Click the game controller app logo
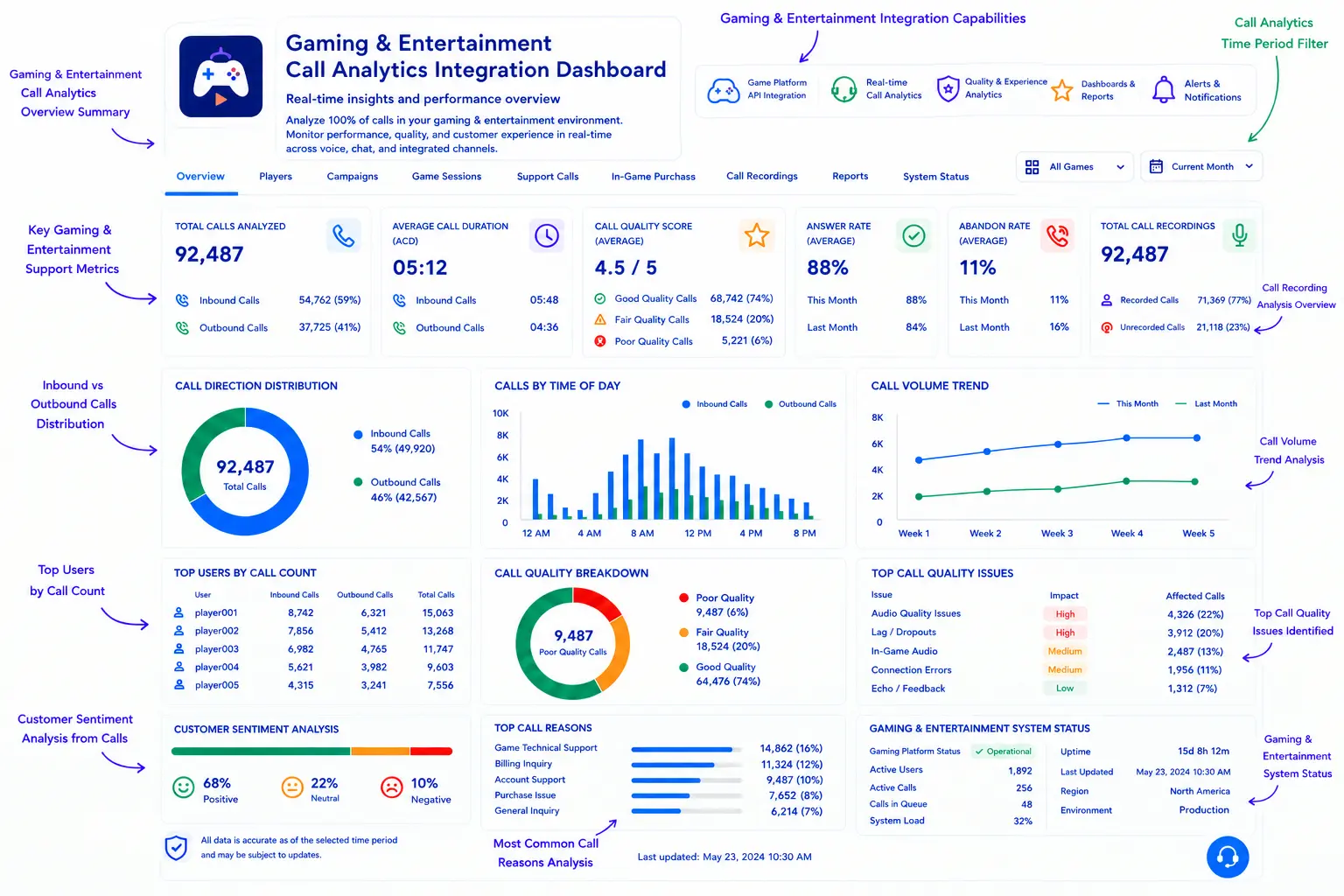The width and height of the screenshot is (1344, 896). (220, 76)
